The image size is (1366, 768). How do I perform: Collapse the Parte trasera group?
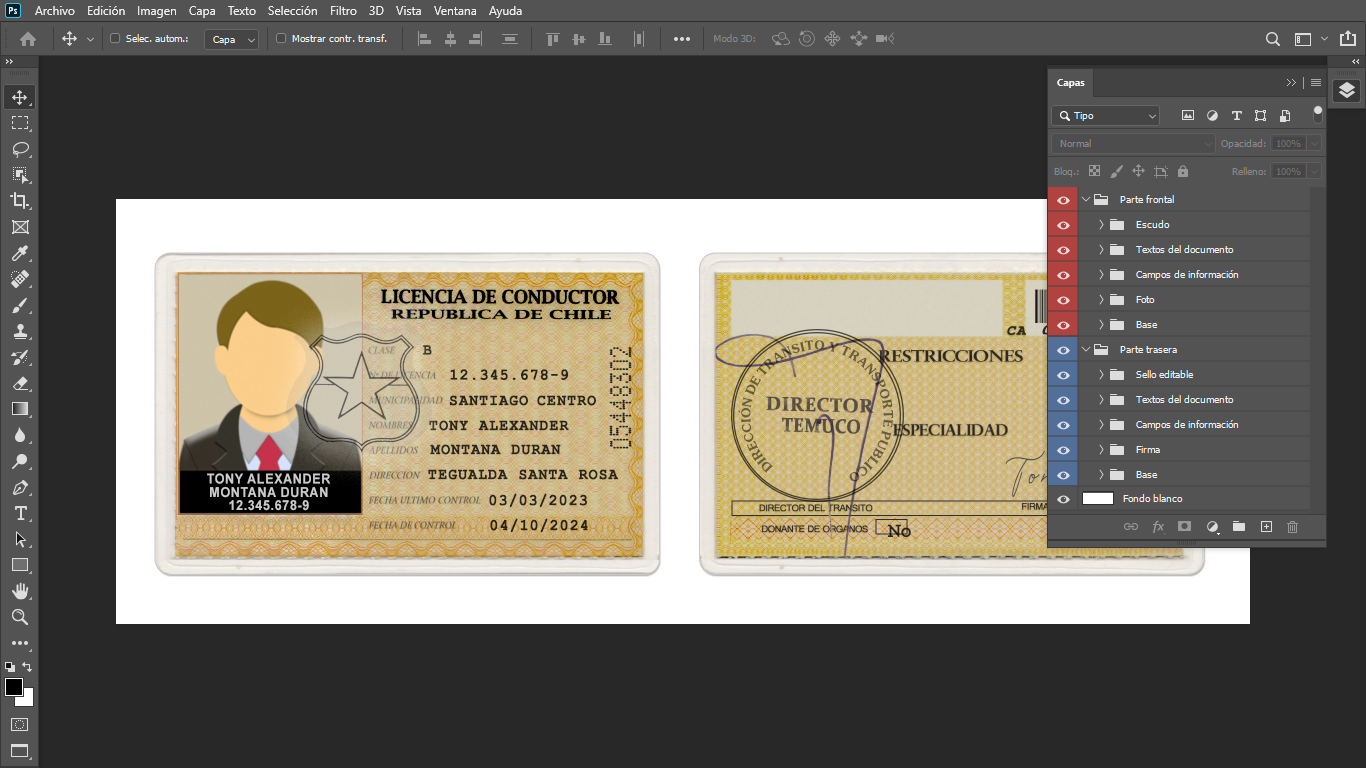(x=1086, y=350)
